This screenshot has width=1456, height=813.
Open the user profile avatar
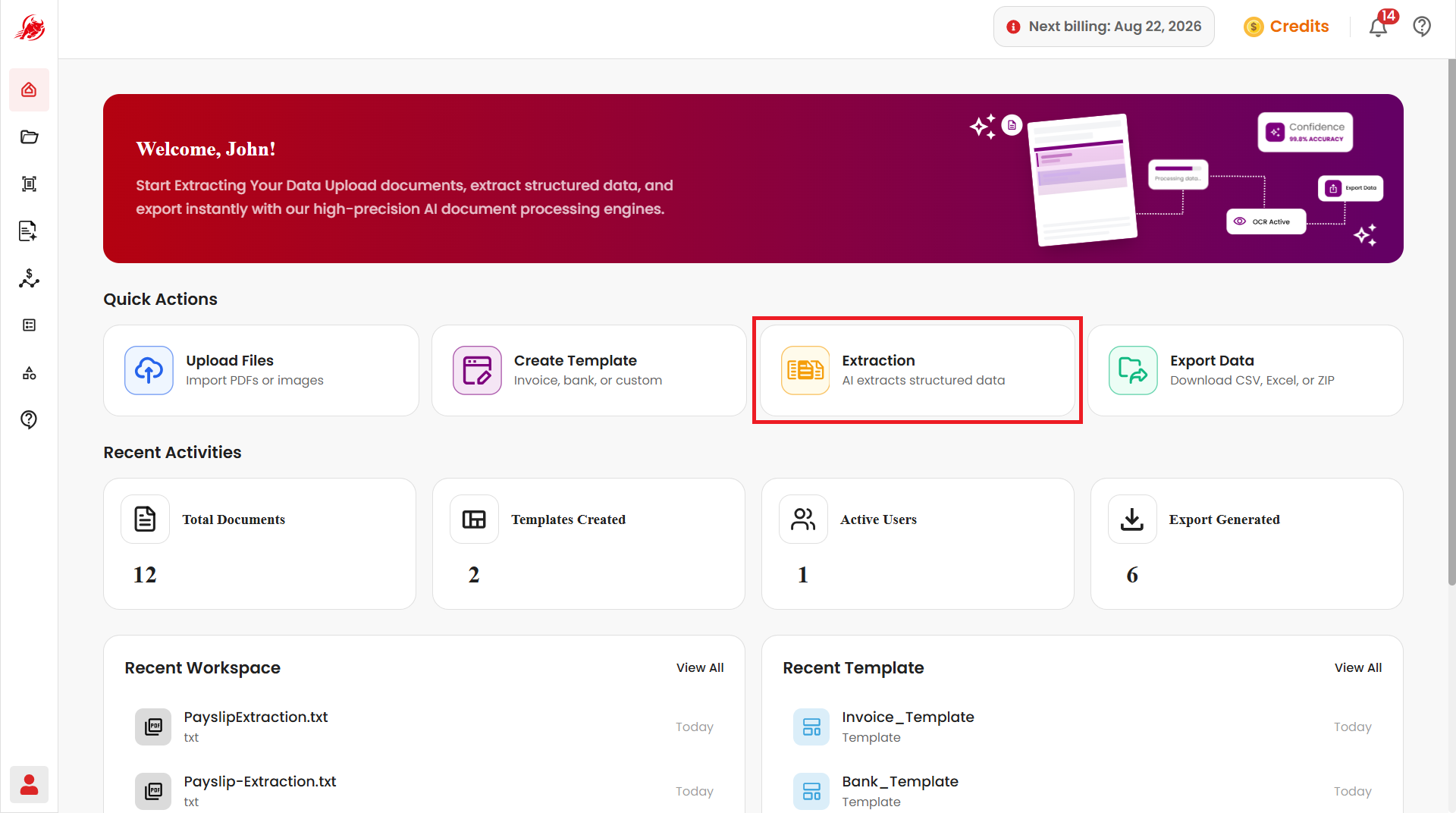coord(29,784)
